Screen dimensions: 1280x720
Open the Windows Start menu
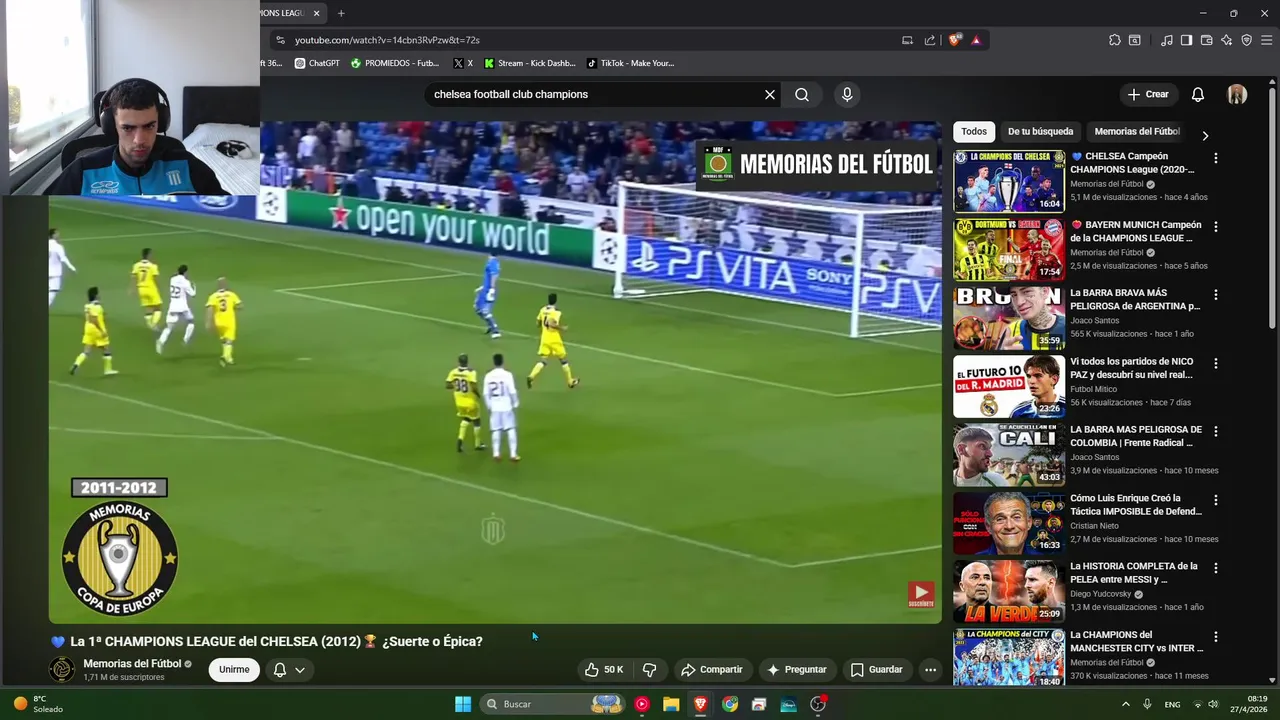(463, 704)
